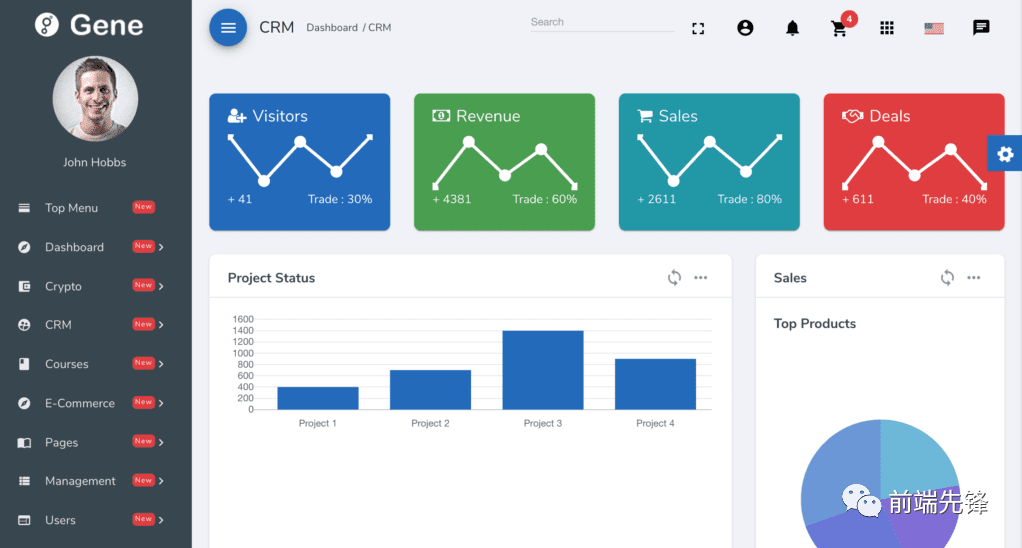
Task: Select Courses in sidebar
Action: (66, 364)
